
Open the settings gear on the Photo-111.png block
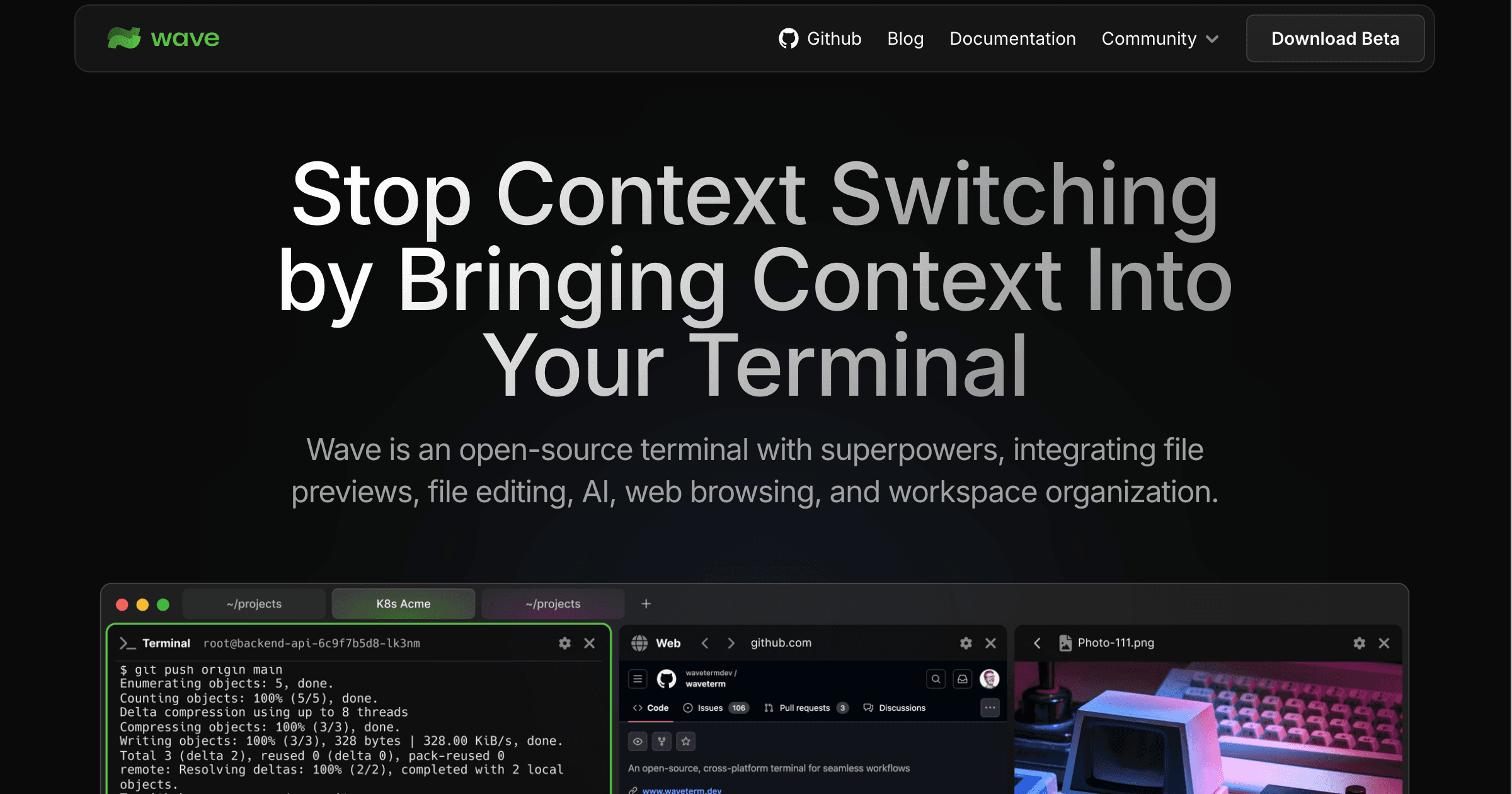(1359, 643)
